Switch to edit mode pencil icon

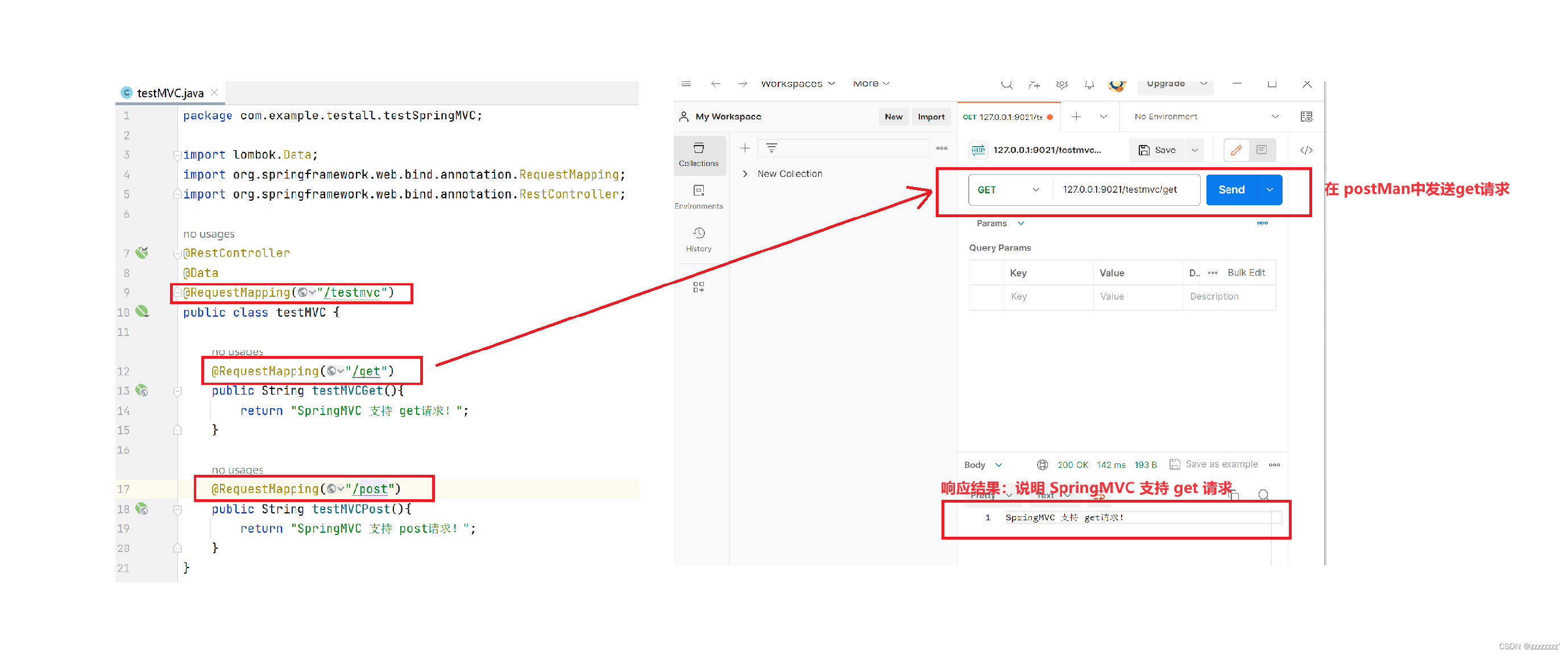coord(1236,150)
